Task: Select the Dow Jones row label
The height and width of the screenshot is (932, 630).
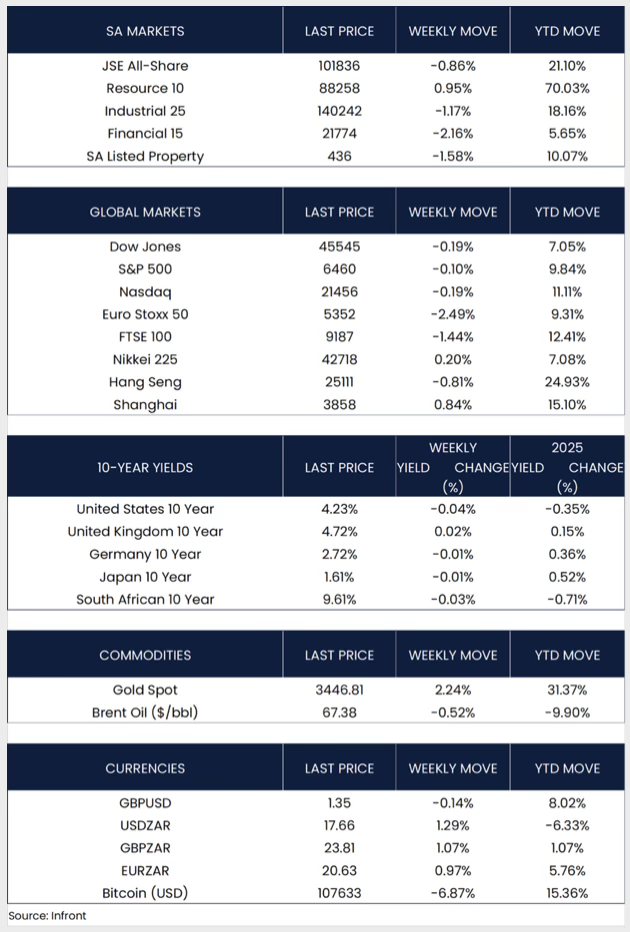Action: [145, 247]
